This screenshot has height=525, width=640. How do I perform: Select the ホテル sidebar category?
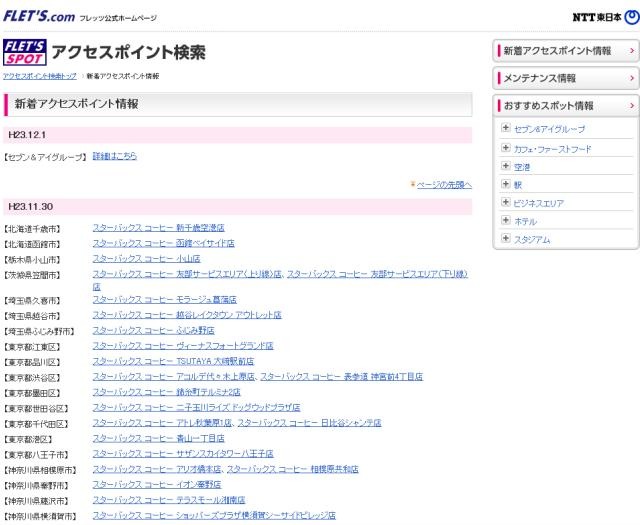click(x=525, y=222)
